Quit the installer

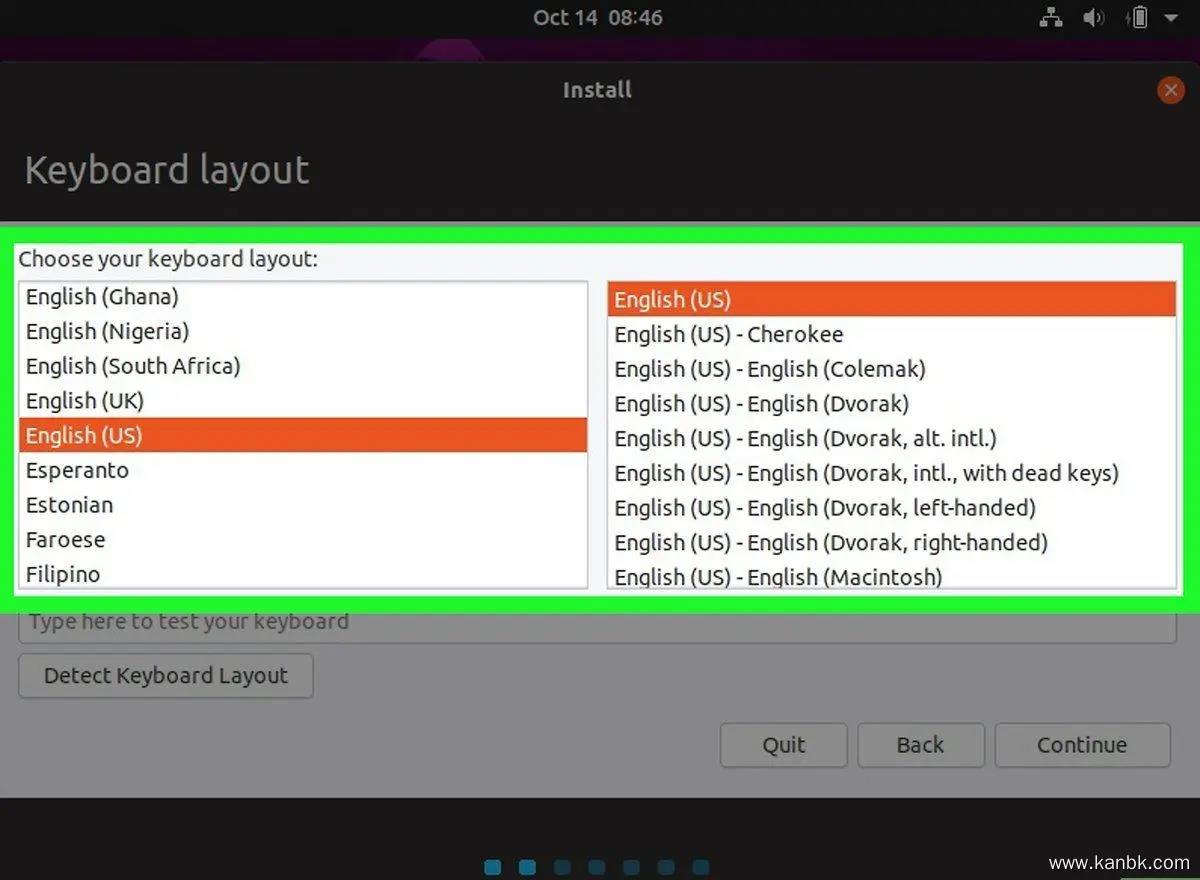[x=783, y=745]
